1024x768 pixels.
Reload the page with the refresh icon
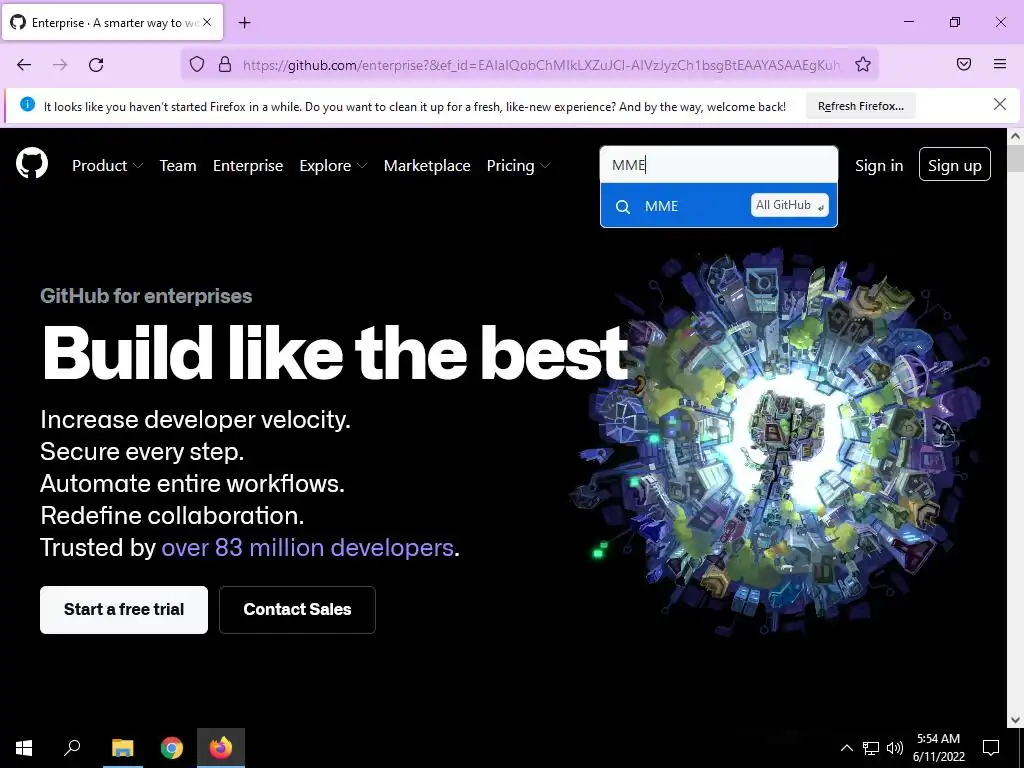(x=96, y=64)
